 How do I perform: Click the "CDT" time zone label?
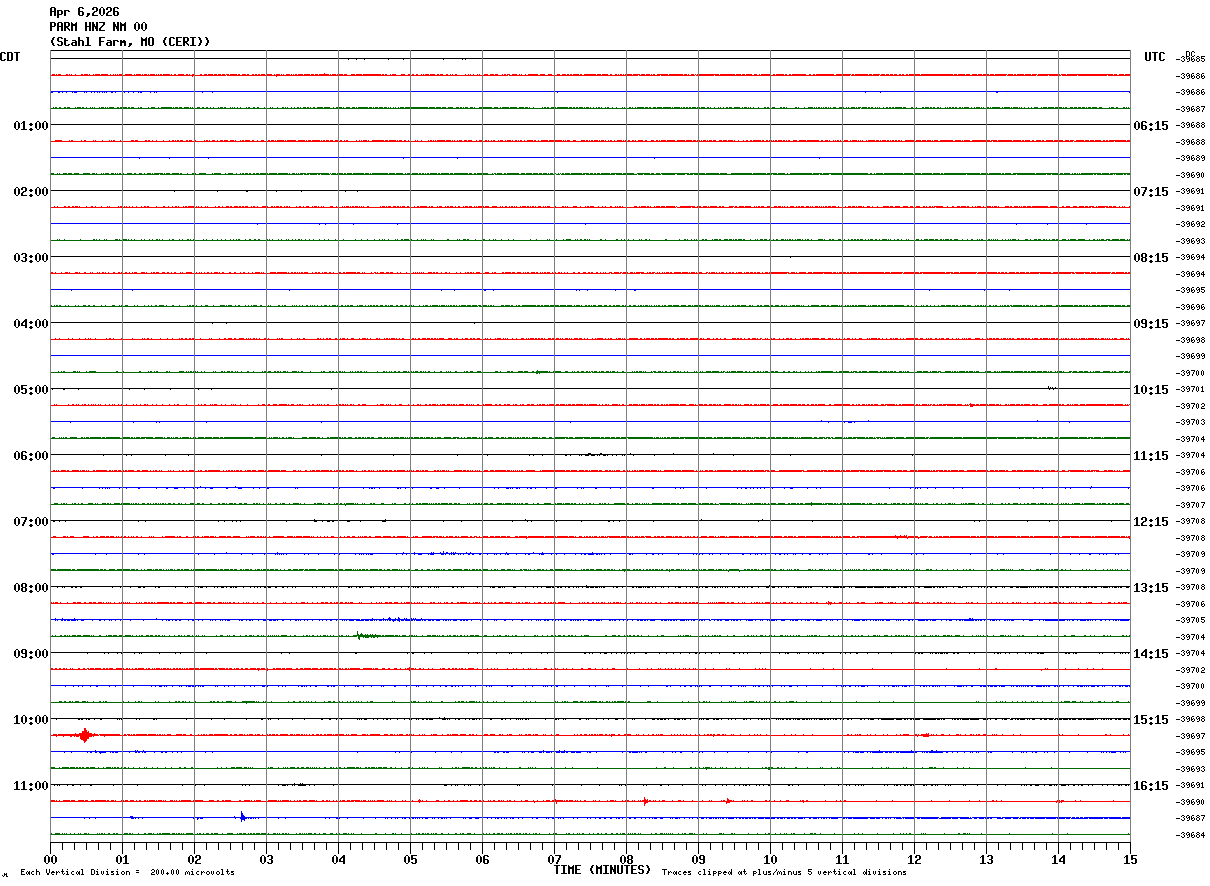pyautogui.click(x=10, y=57)
